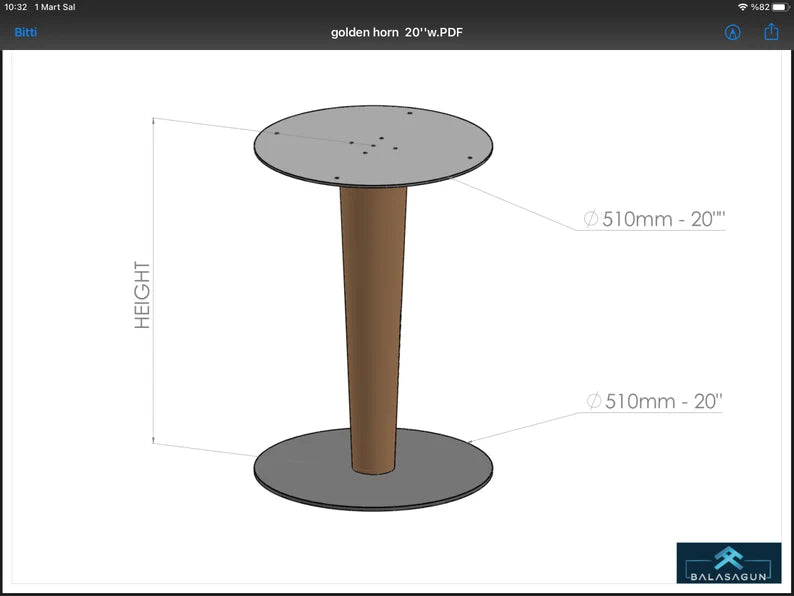Click the HEIGHT dimension label
Image resolution: width=794 pixels, height=596 pixels.
tap(143, 295)
